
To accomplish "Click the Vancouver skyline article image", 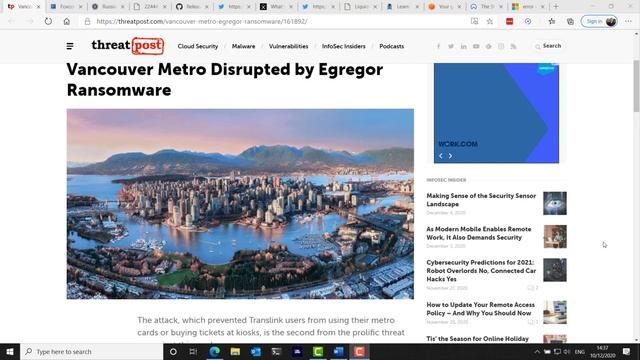I will [240, 204].
